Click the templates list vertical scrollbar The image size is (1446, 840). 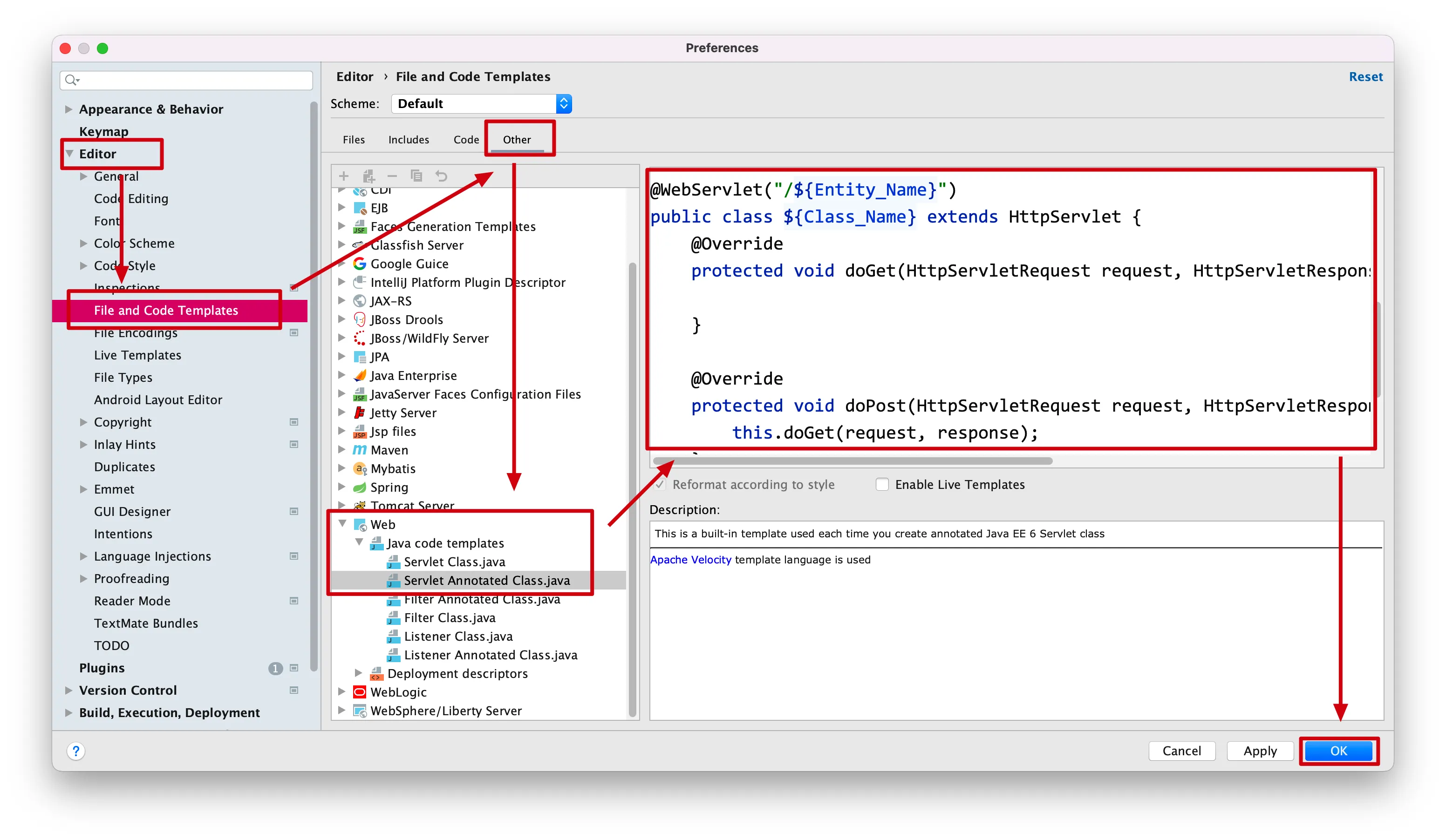pos(632,489)
